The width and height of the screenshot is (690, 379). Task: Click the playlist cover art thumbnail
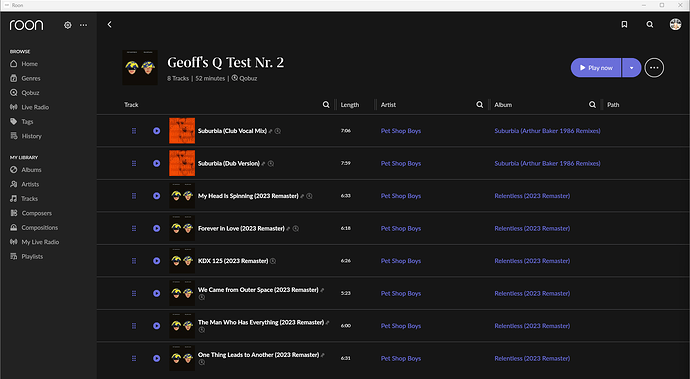pos(140,67)
